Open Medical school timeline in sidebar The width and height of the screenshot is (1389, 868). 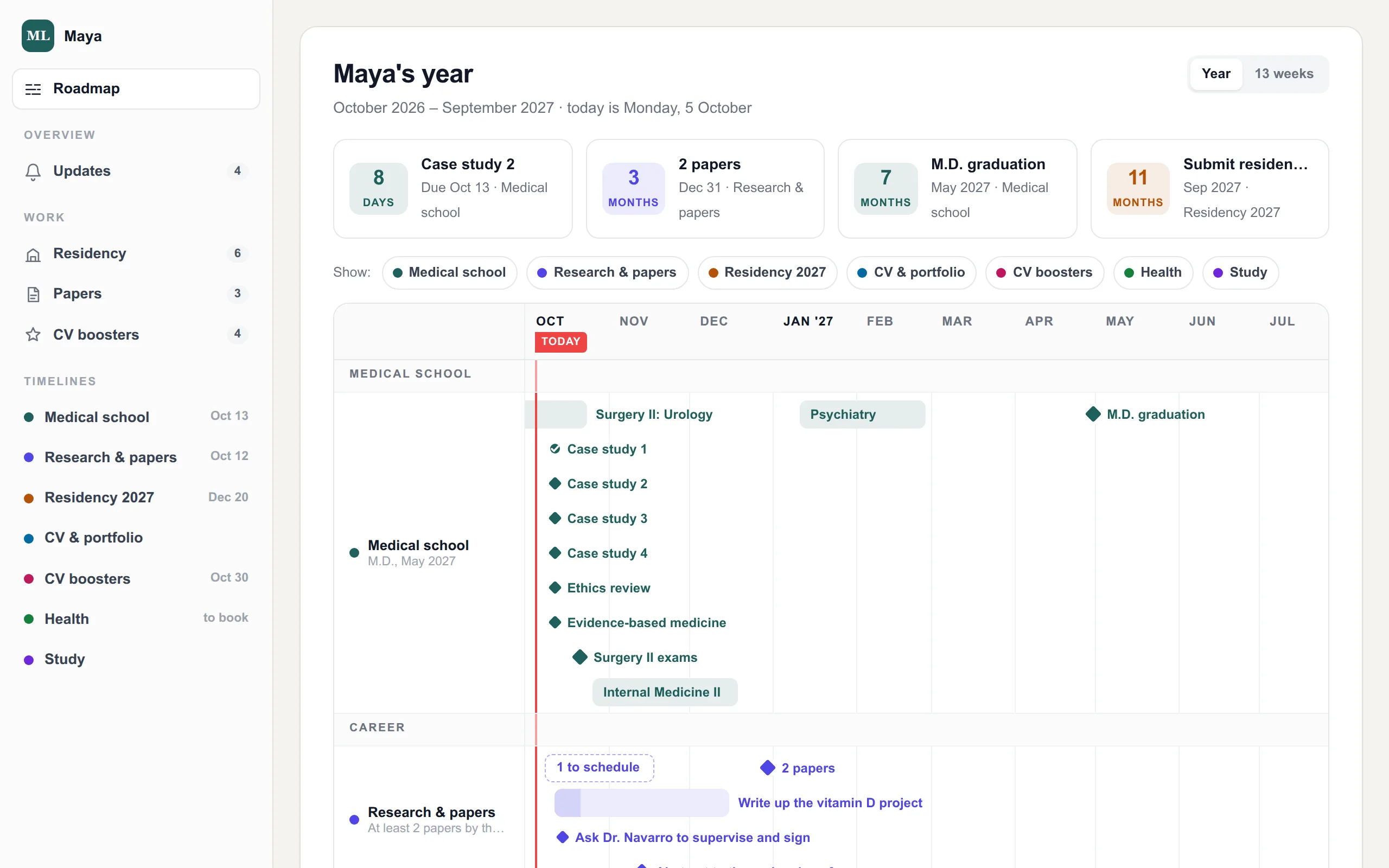pos(136,417)
